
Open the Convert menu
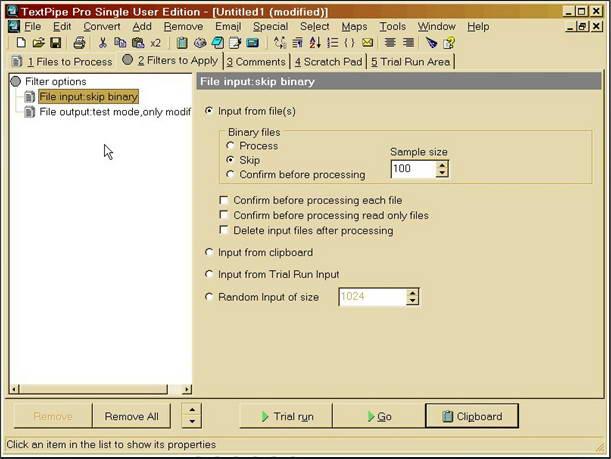pyautogui.click(x=102, y=26)
